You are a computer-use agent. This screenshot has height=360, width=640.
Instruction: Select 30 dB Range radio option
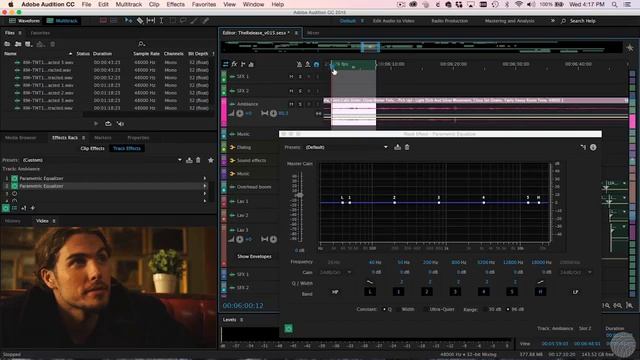click(x=485, y=309)
